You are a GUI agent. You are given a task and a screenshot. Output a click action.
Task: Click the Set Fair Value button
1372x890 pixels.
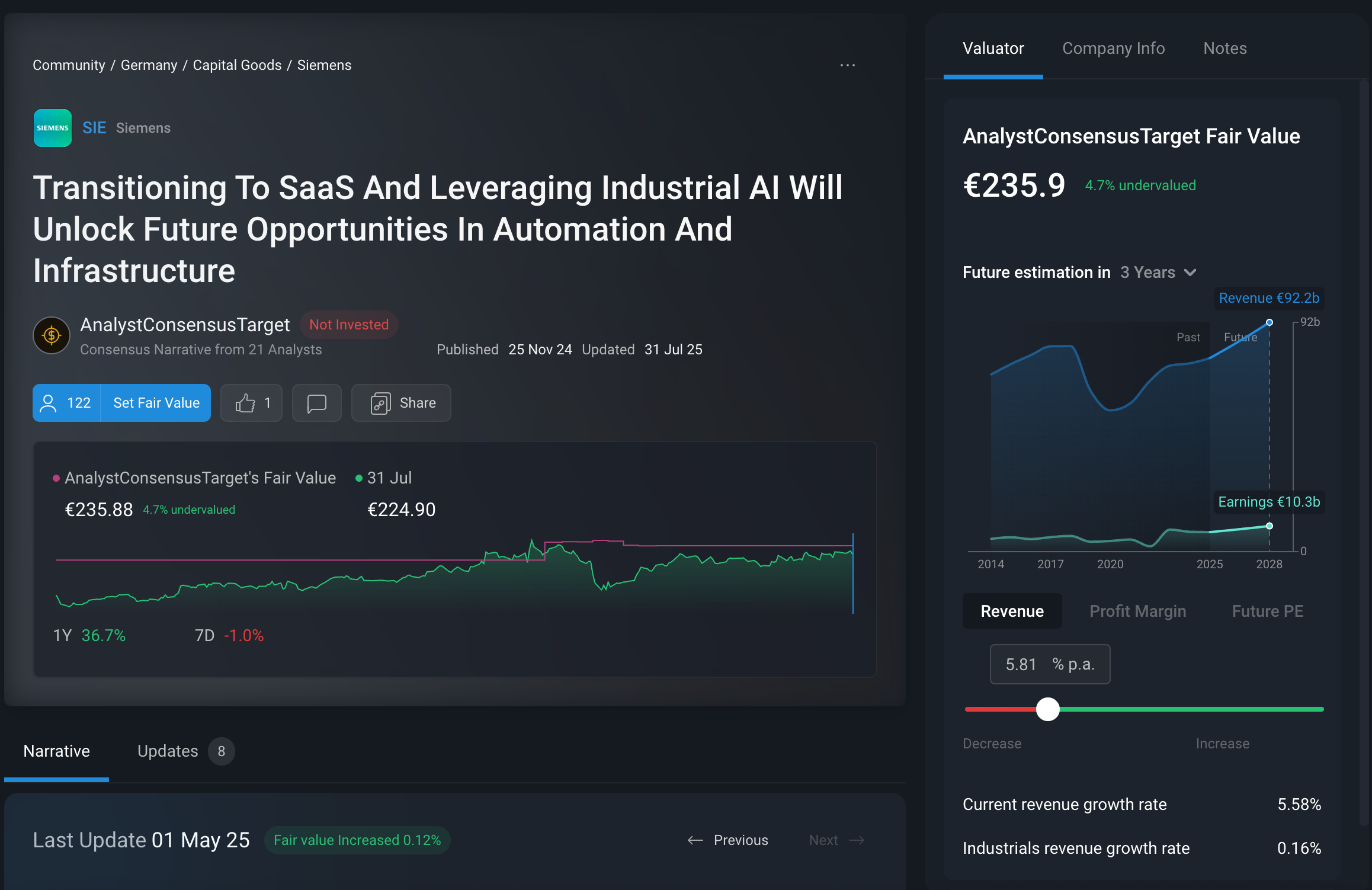156,403
